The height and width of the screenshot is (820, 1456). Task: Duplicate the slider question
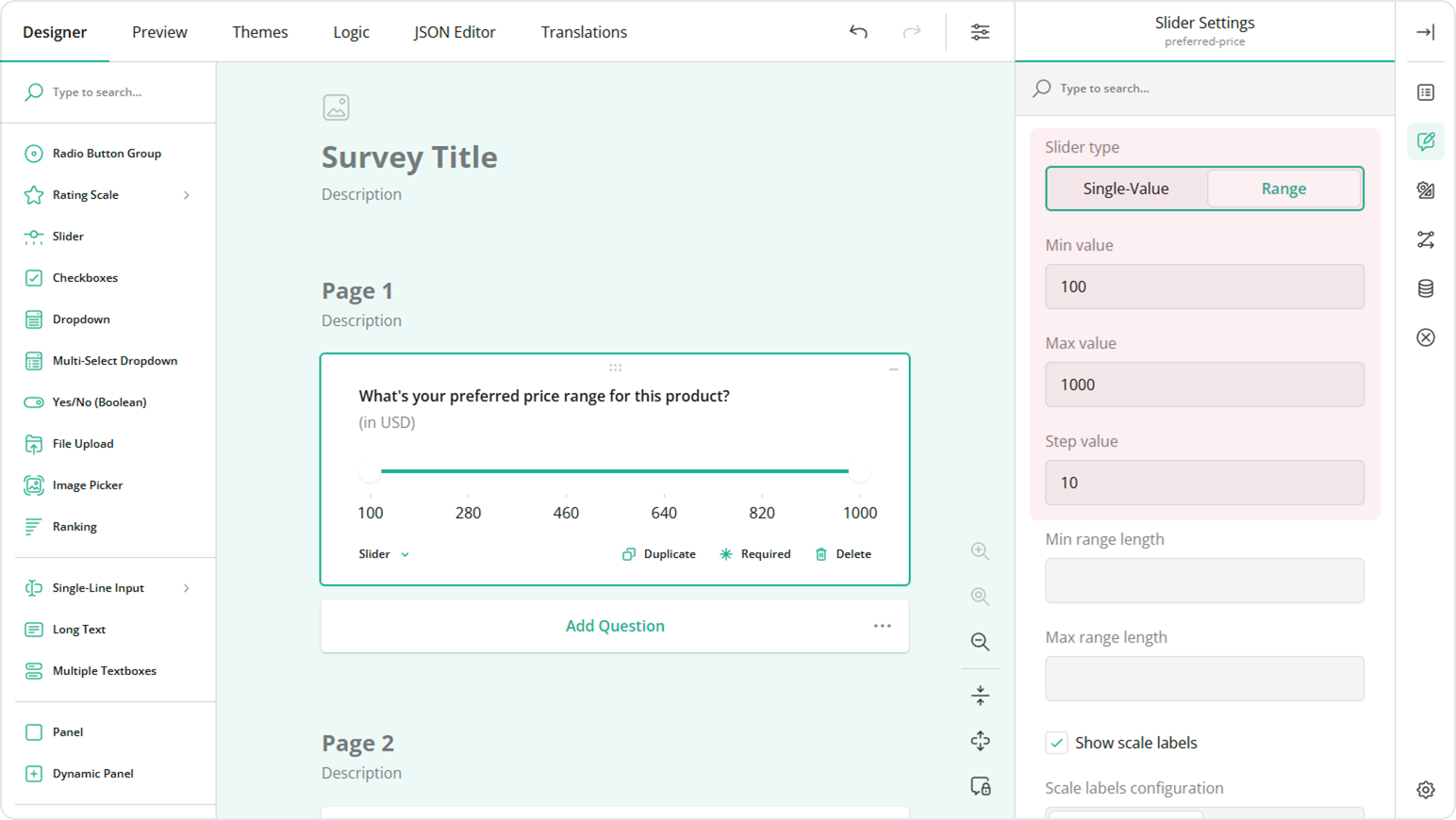[x=658, y=553]
